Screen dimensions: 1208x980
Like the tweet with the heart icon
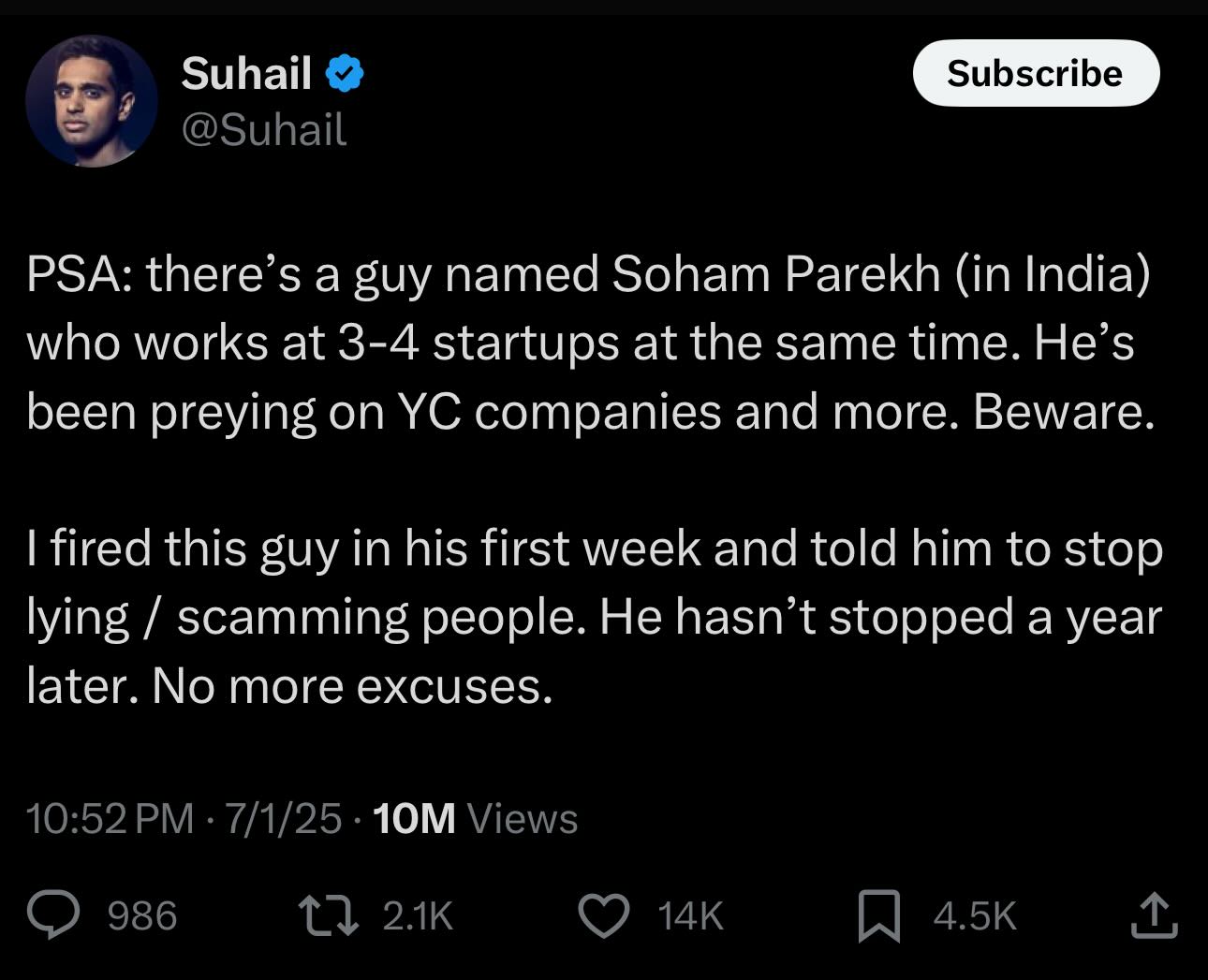click(604, 914)
